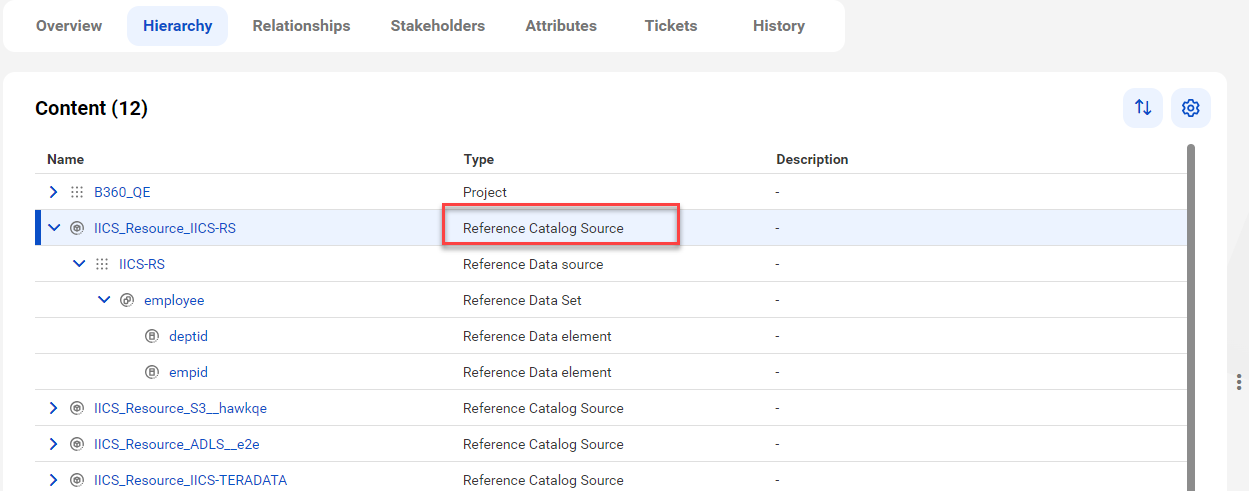This screenshot has width=1249, height=491.
Task: Switch to the Overview tab
Action: coord(69,26)
